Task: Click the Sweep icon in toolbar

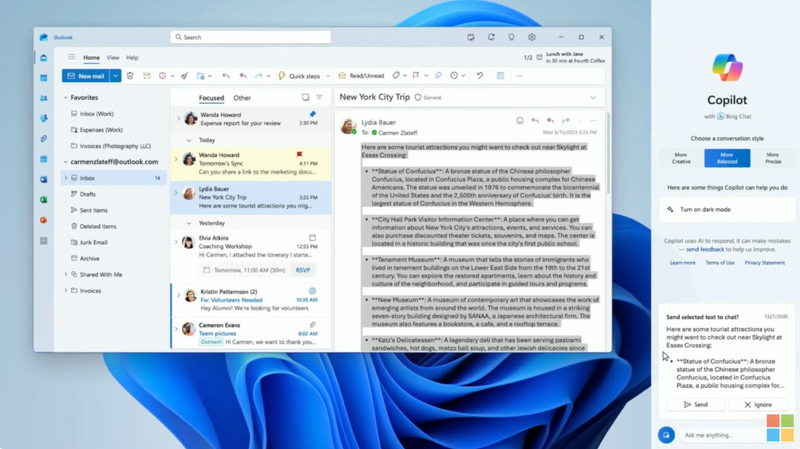Action: (x=185, y=76)
